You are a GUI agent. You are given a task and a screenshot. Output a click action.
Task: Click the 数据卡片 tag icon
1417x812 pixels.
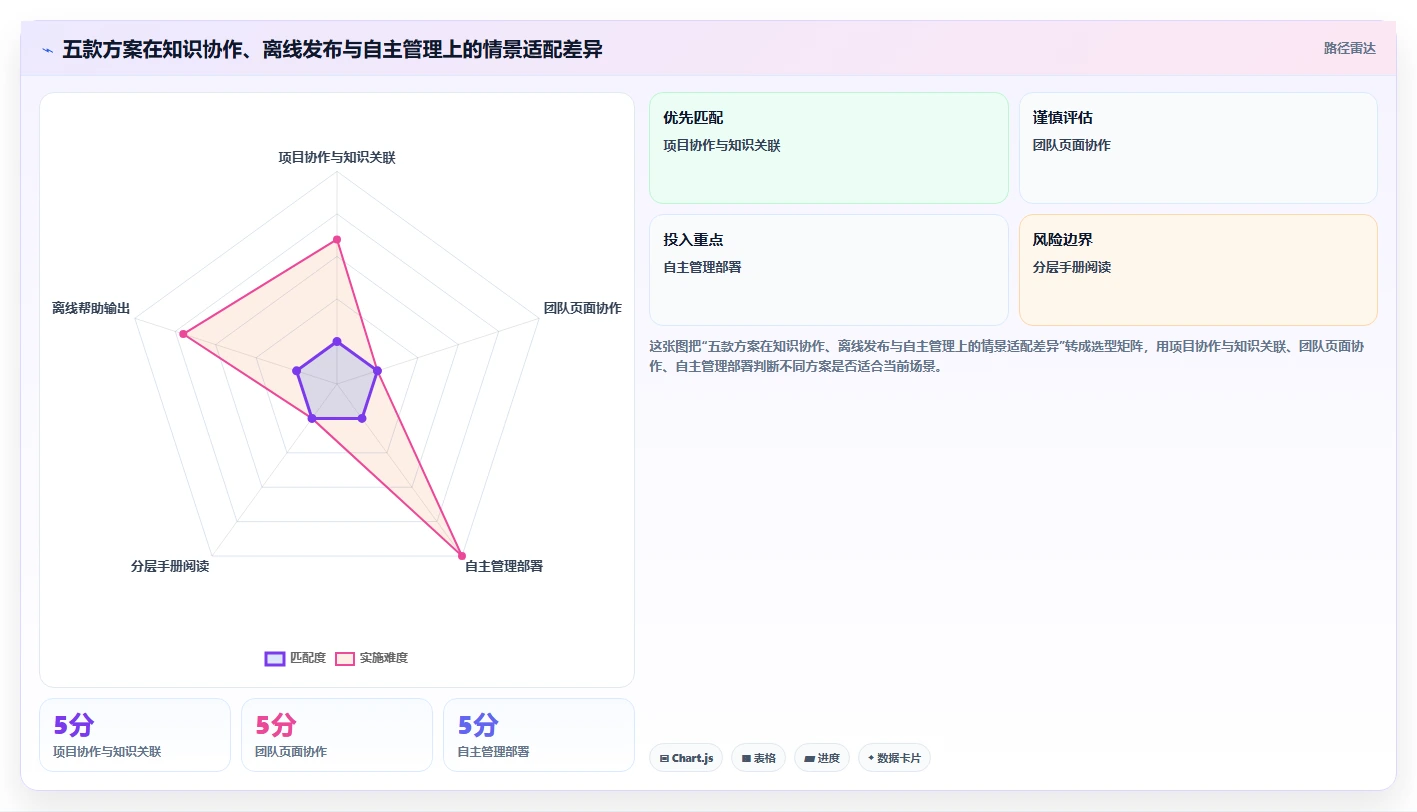(871, 758)
